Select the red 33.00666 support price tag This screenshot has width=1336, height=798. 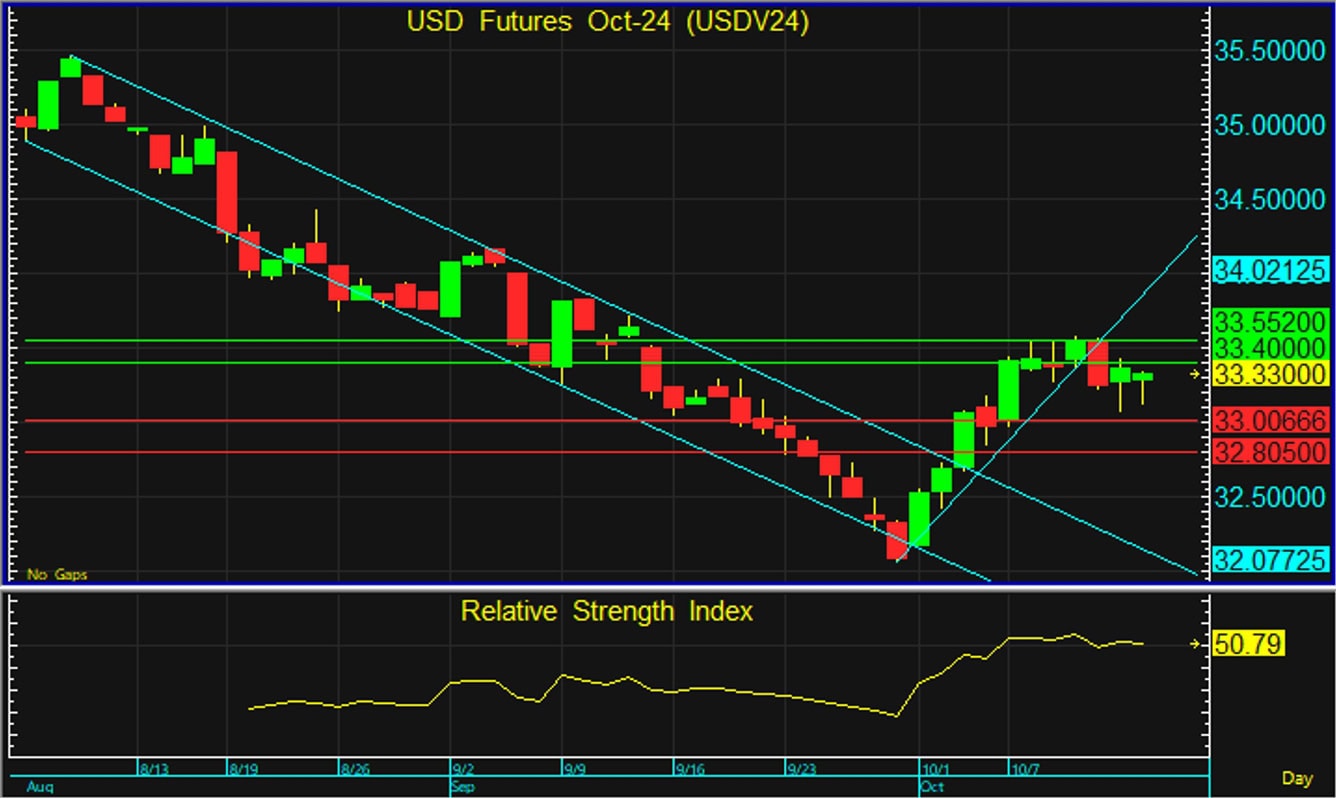tap(1269, 420)
